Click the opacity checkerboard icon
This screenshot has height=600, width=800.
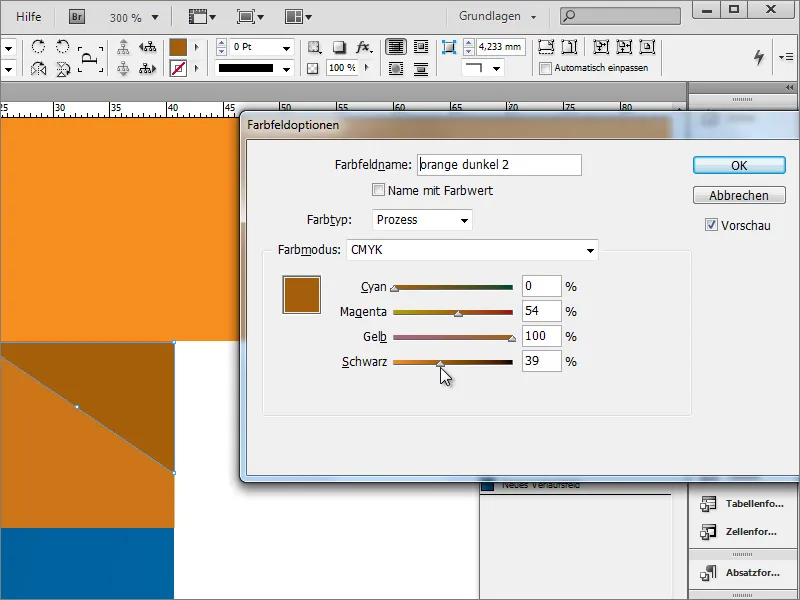click(x=313, y=68)
